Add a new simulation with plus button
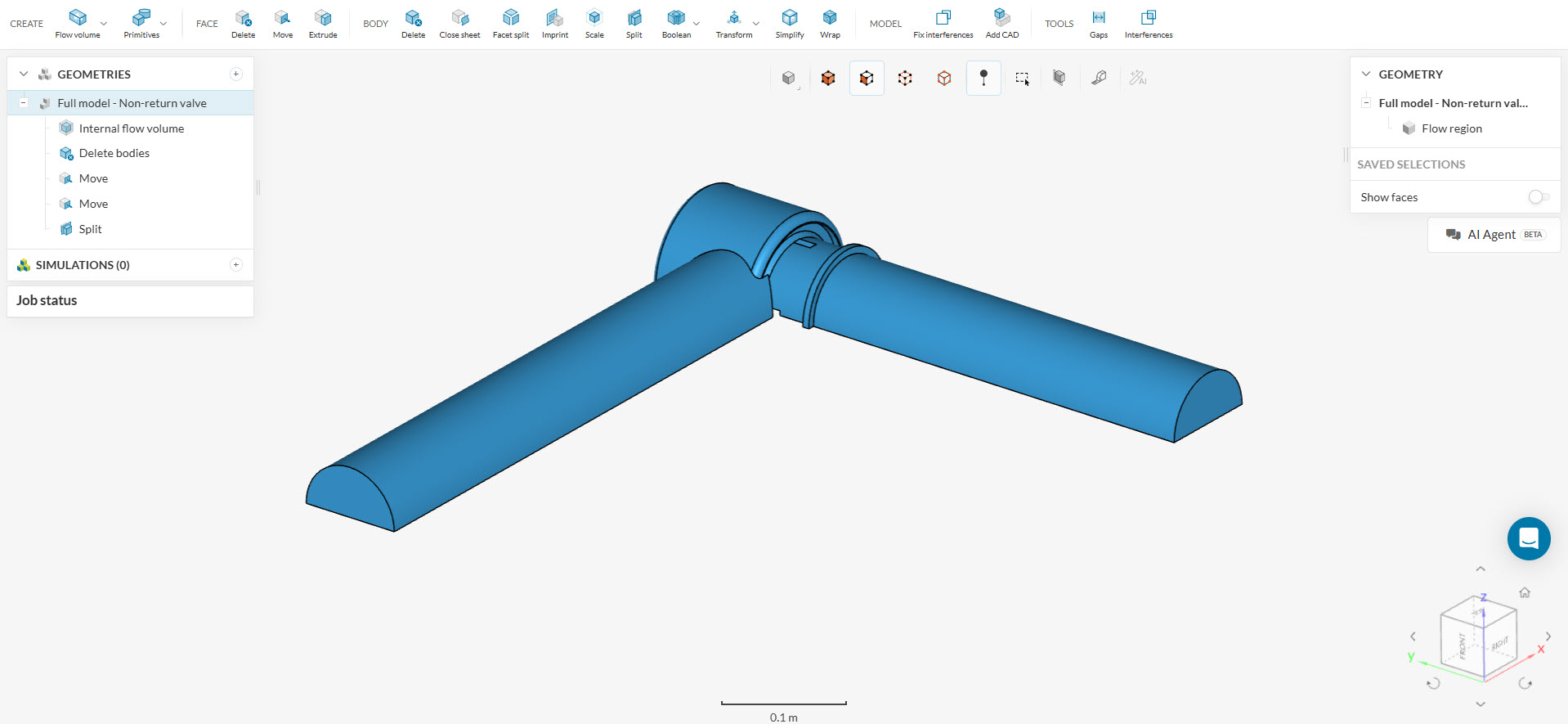 pyautogui.click(x=236, y=265)
